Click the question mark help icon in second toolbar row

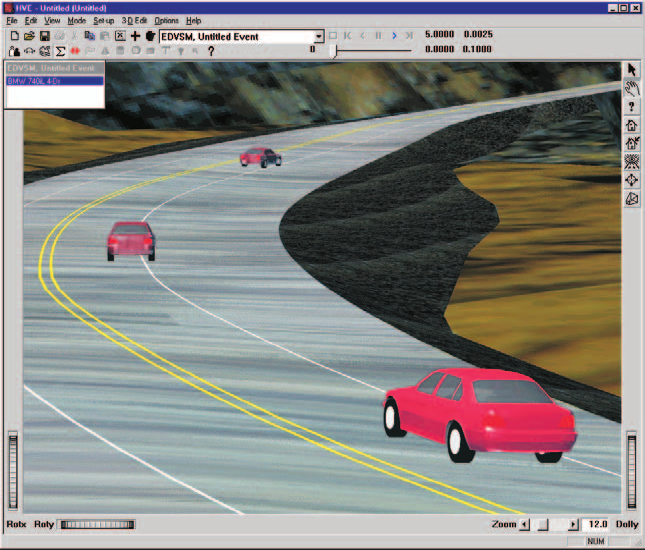211,51
